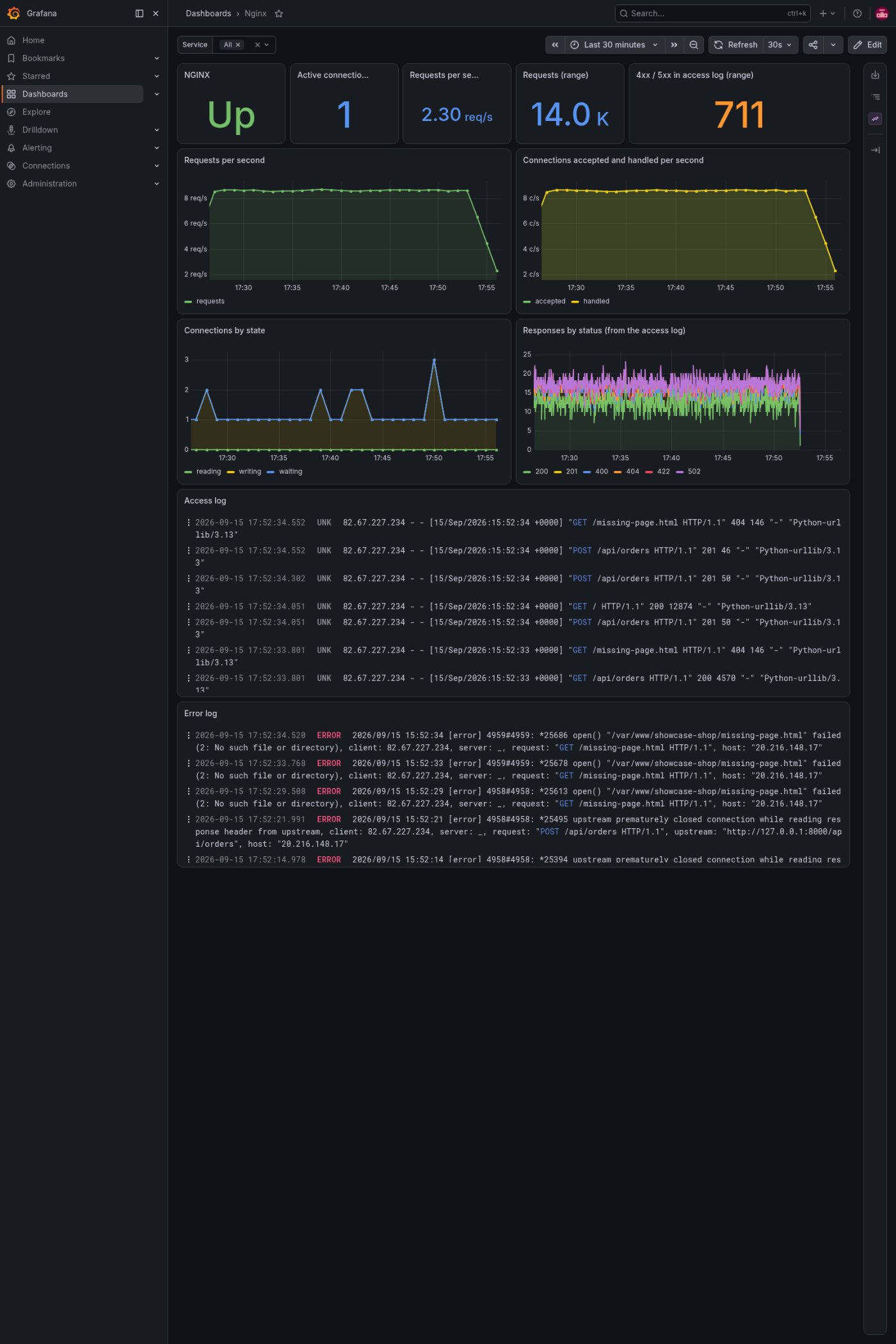Undock the sidebar menu icon
The height and width of the screenshot is (1344, 896).
(x=140, y=13)
